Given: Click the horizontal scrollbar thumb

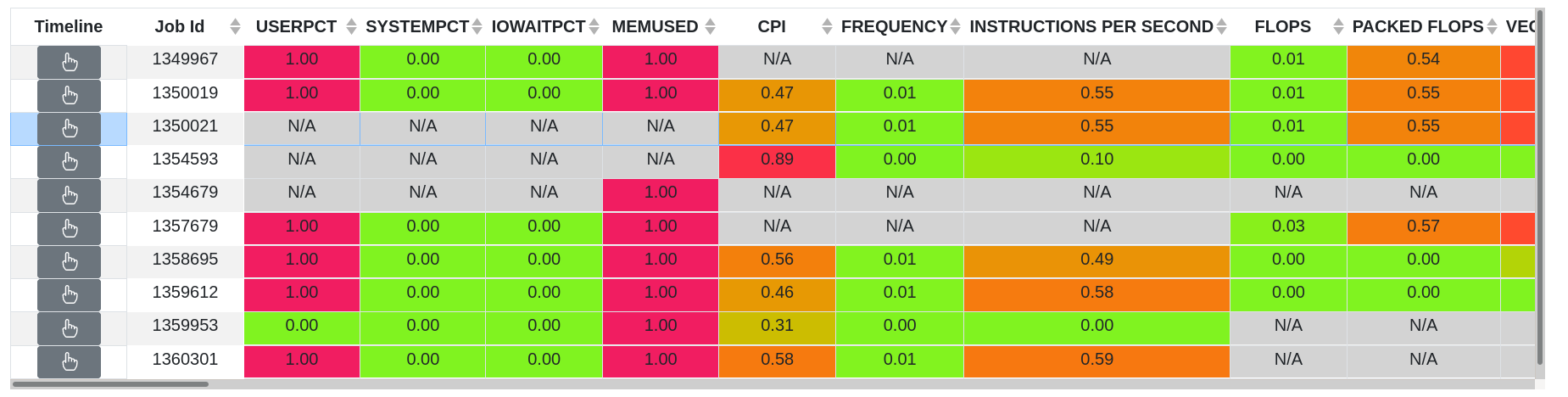Looking at the screenshot, I should 110,384.
